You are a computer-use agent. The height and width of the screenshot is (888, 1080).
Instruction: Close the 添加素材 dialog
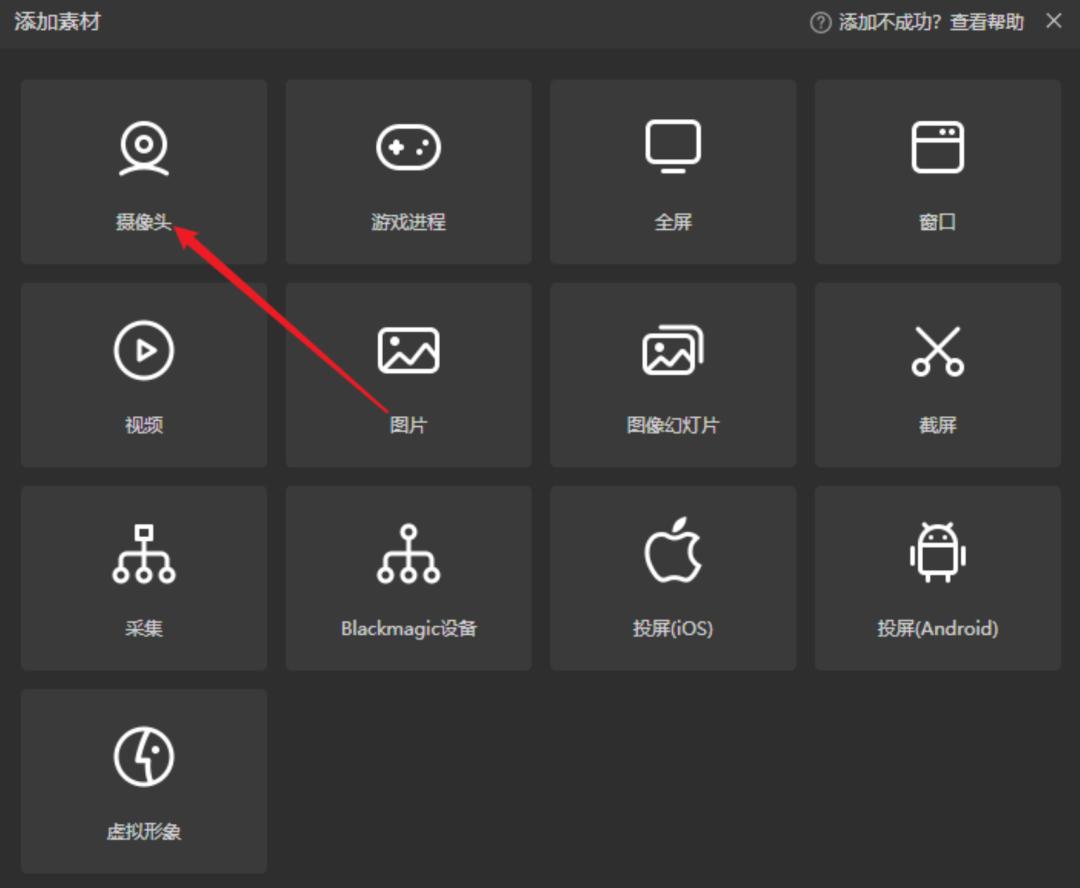click(x=1054, y=21)
